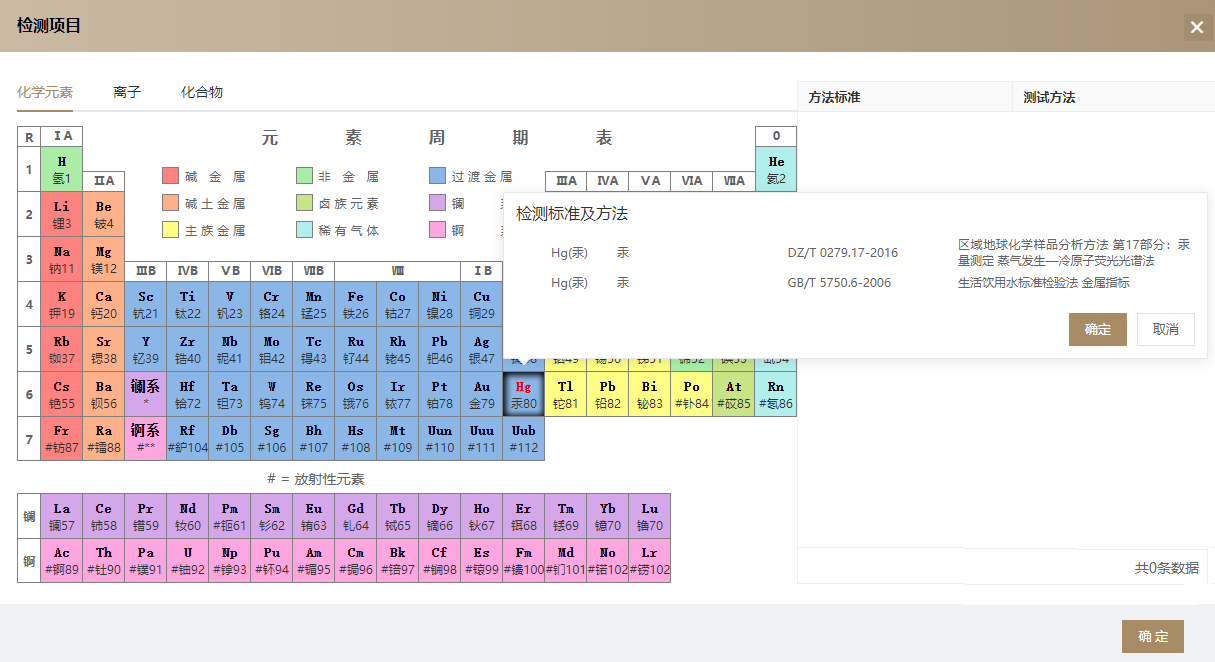This screenshot has width=1215, height=662.
Task: Select the Uranium (U) element cell
Action: pos(188,561)
